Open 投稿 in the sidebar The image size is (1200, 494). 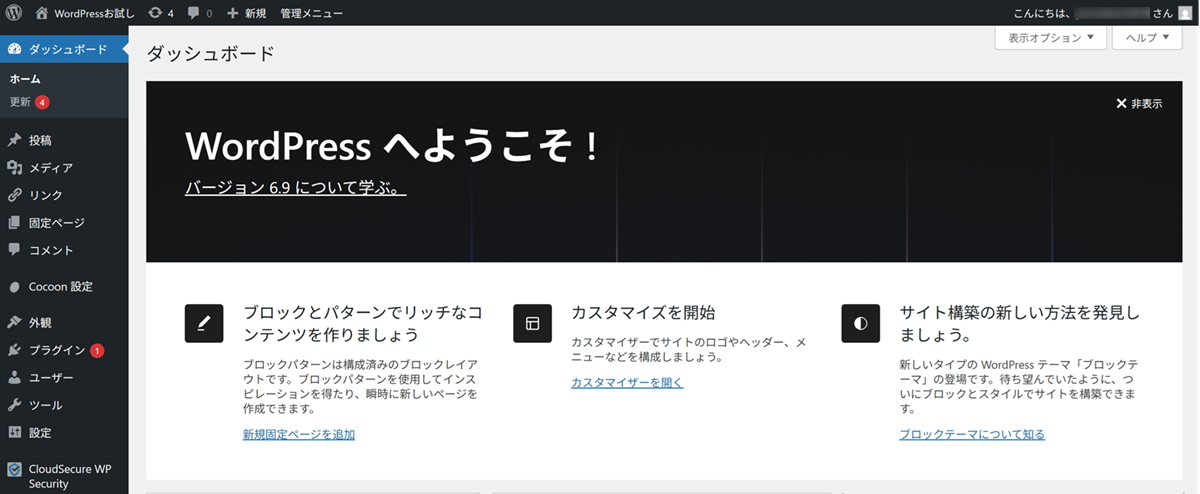click(x=40, y=140)
